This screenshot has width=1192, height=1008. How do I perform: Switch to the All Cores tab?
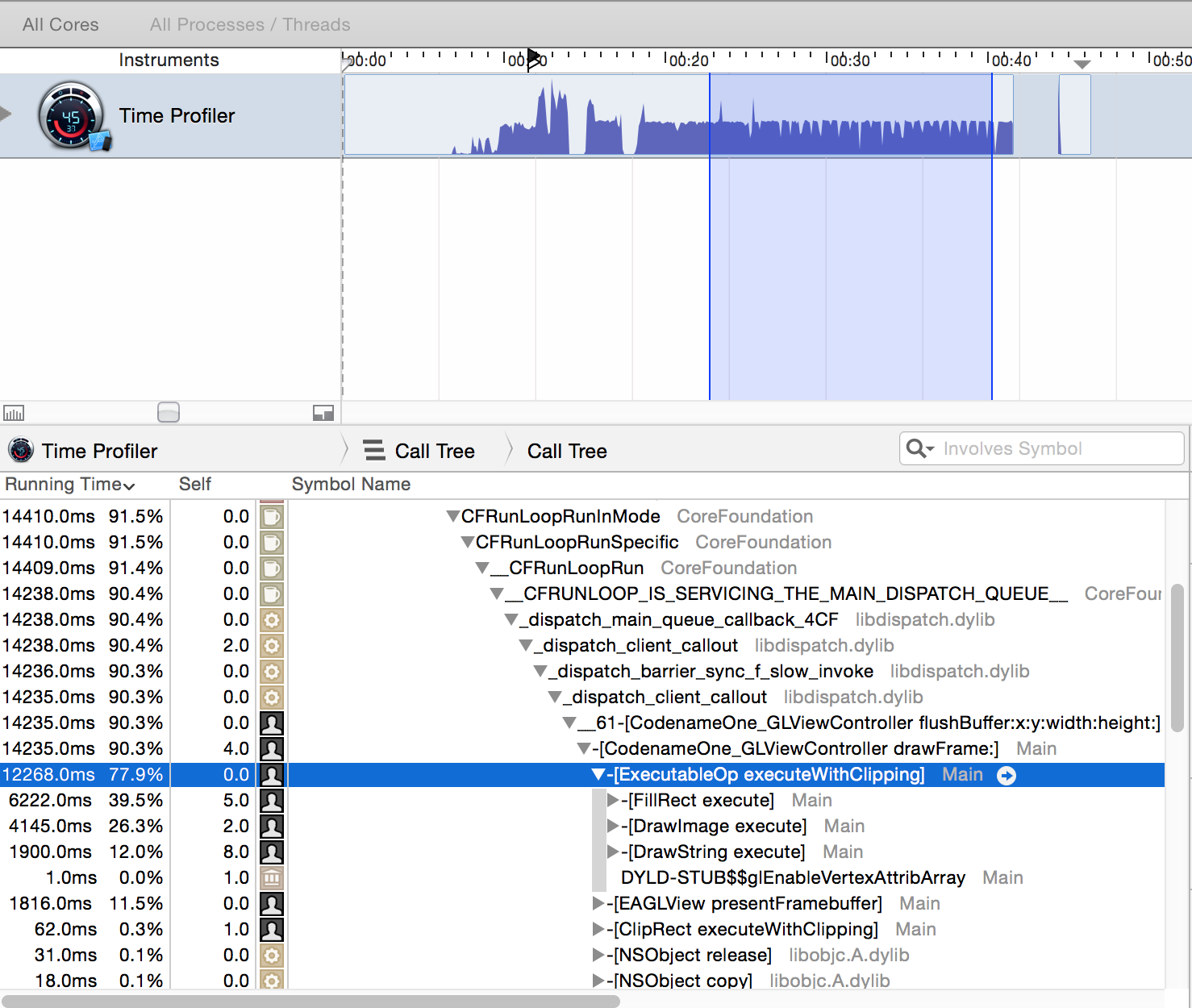coord(60,24)
